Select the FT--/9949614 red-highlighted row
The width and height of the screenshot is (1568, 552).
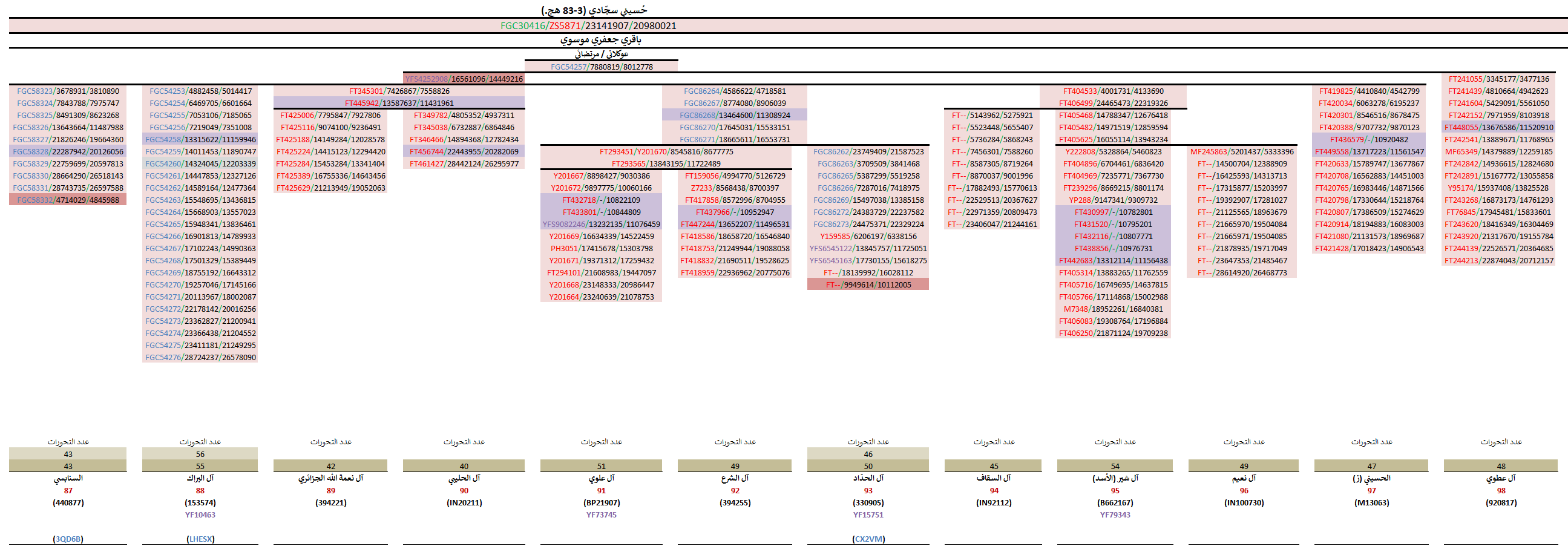click(868, 285)
